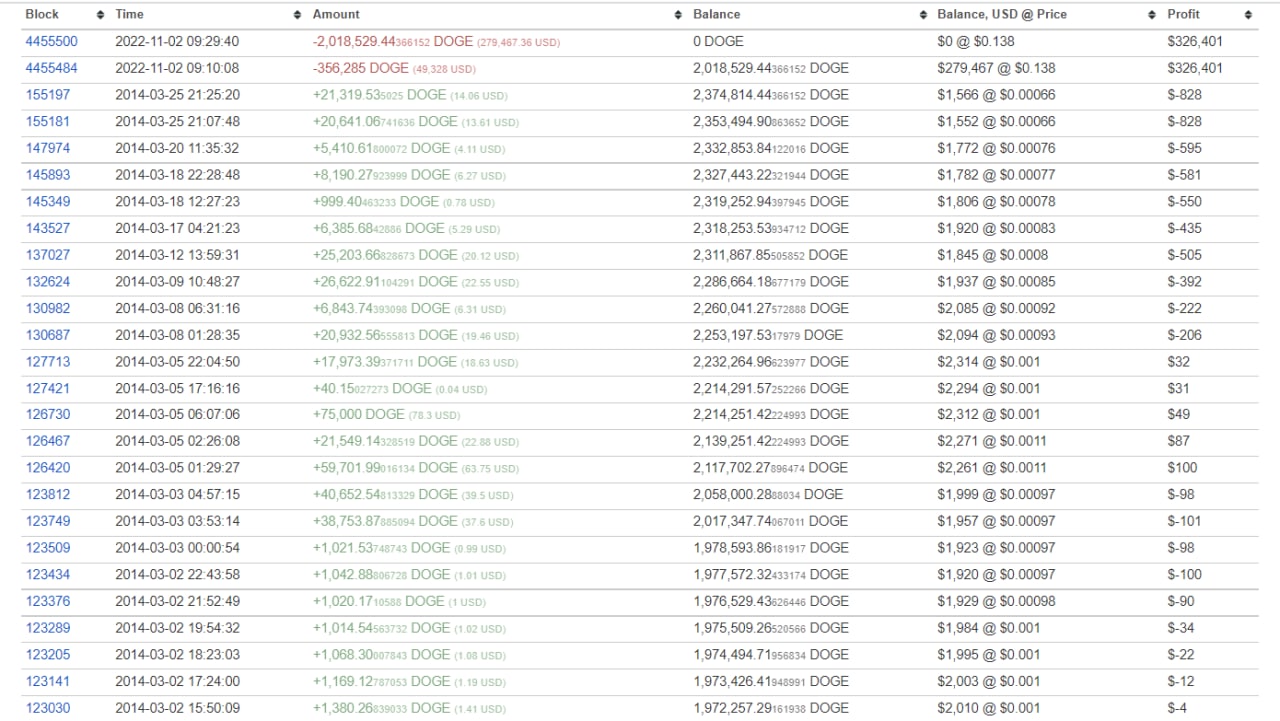1280x721 pixels.
Task: Select balance 1,972,257.29 DOGE
Action: (771, 708)
